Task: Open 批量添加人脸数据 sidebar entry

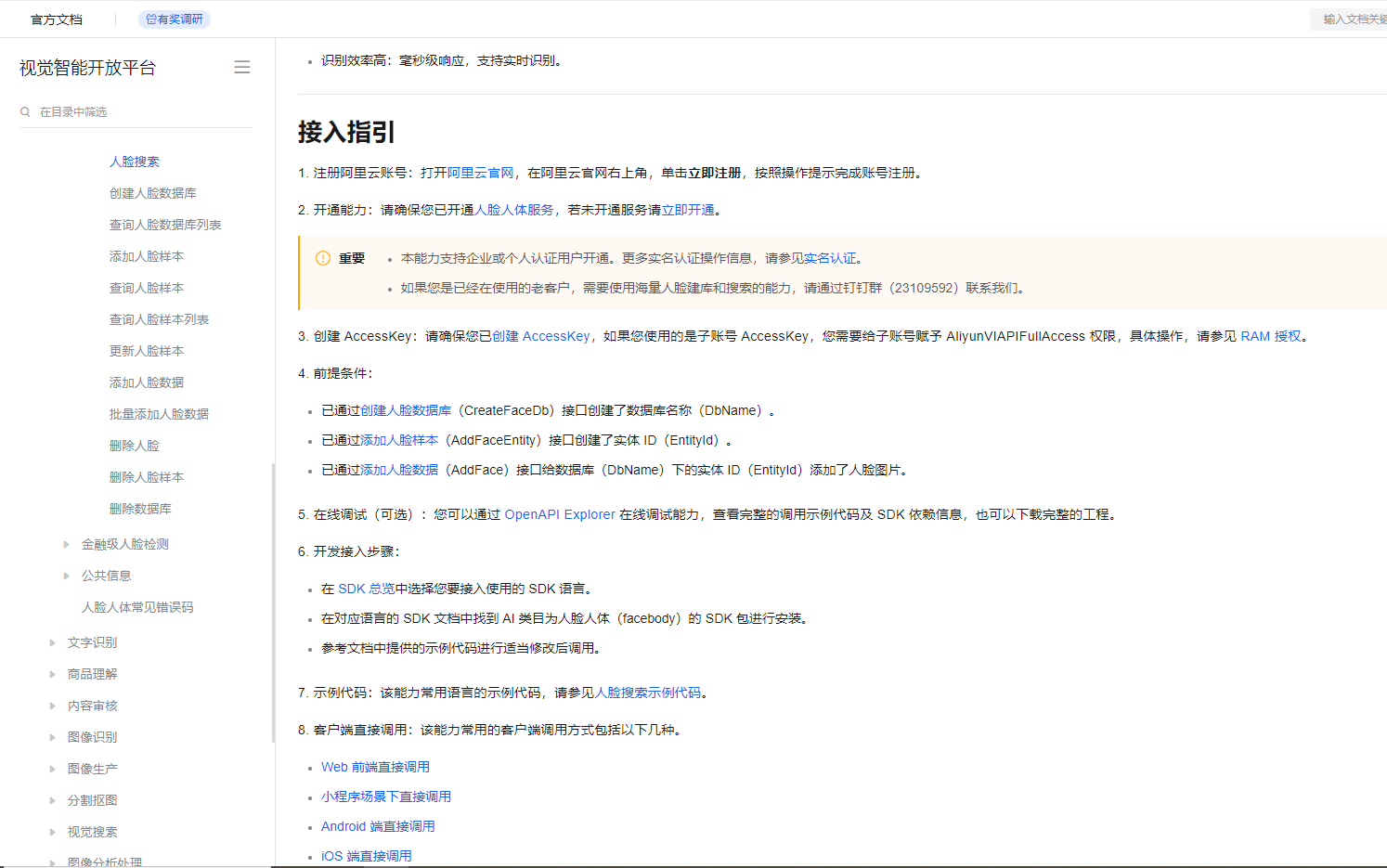Action: click(x=159, y=414)
